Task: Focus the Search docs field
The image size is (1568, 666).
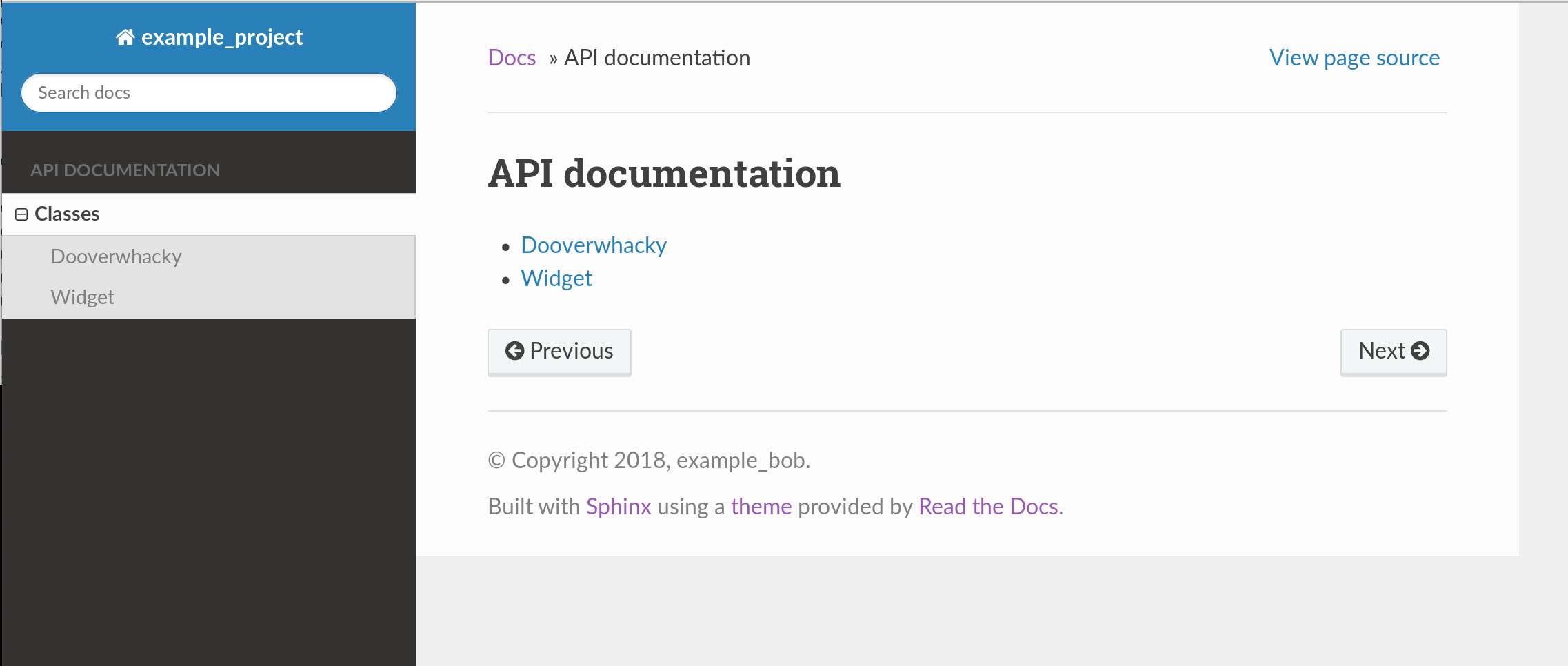Action: tap(209, 93)
